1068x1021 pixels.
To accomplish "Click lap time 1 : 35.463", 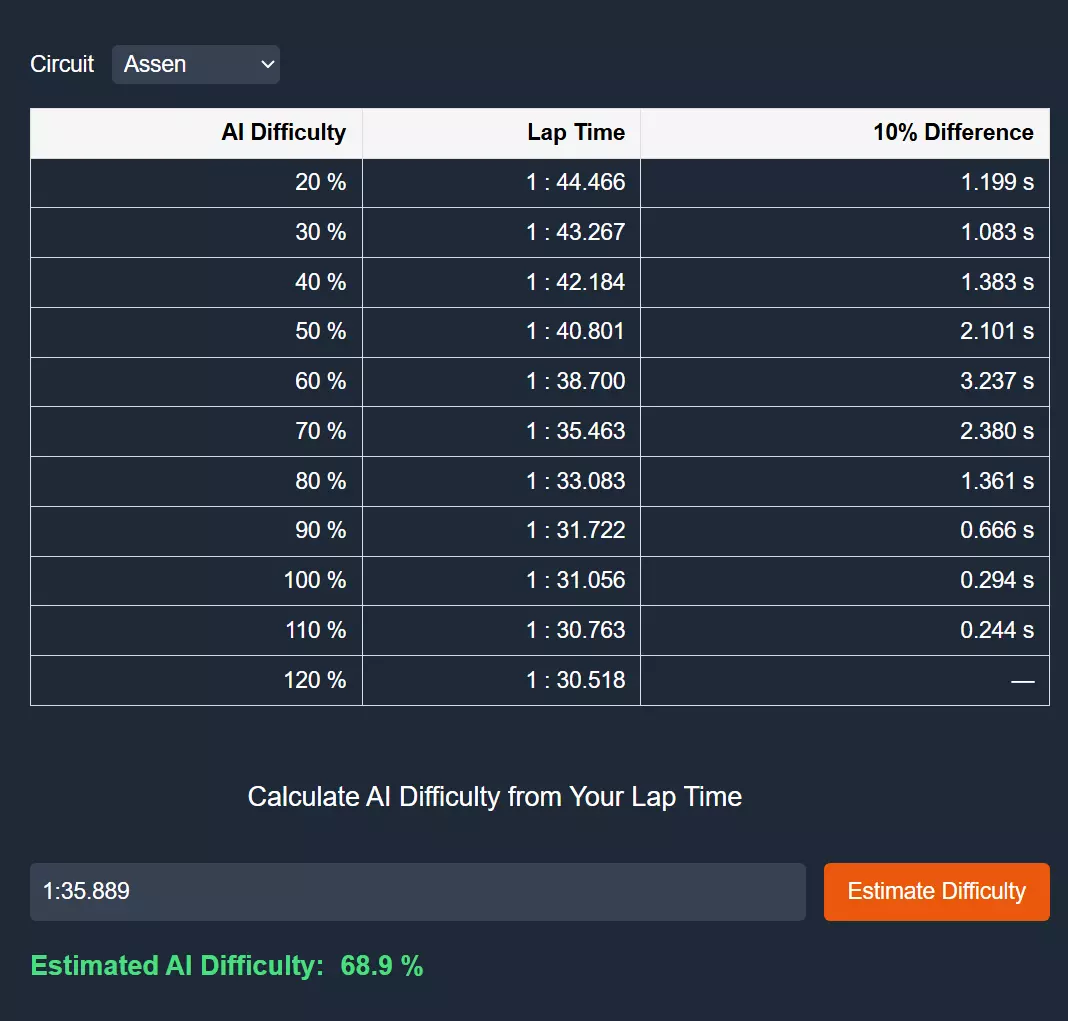I will coord(576,431).
